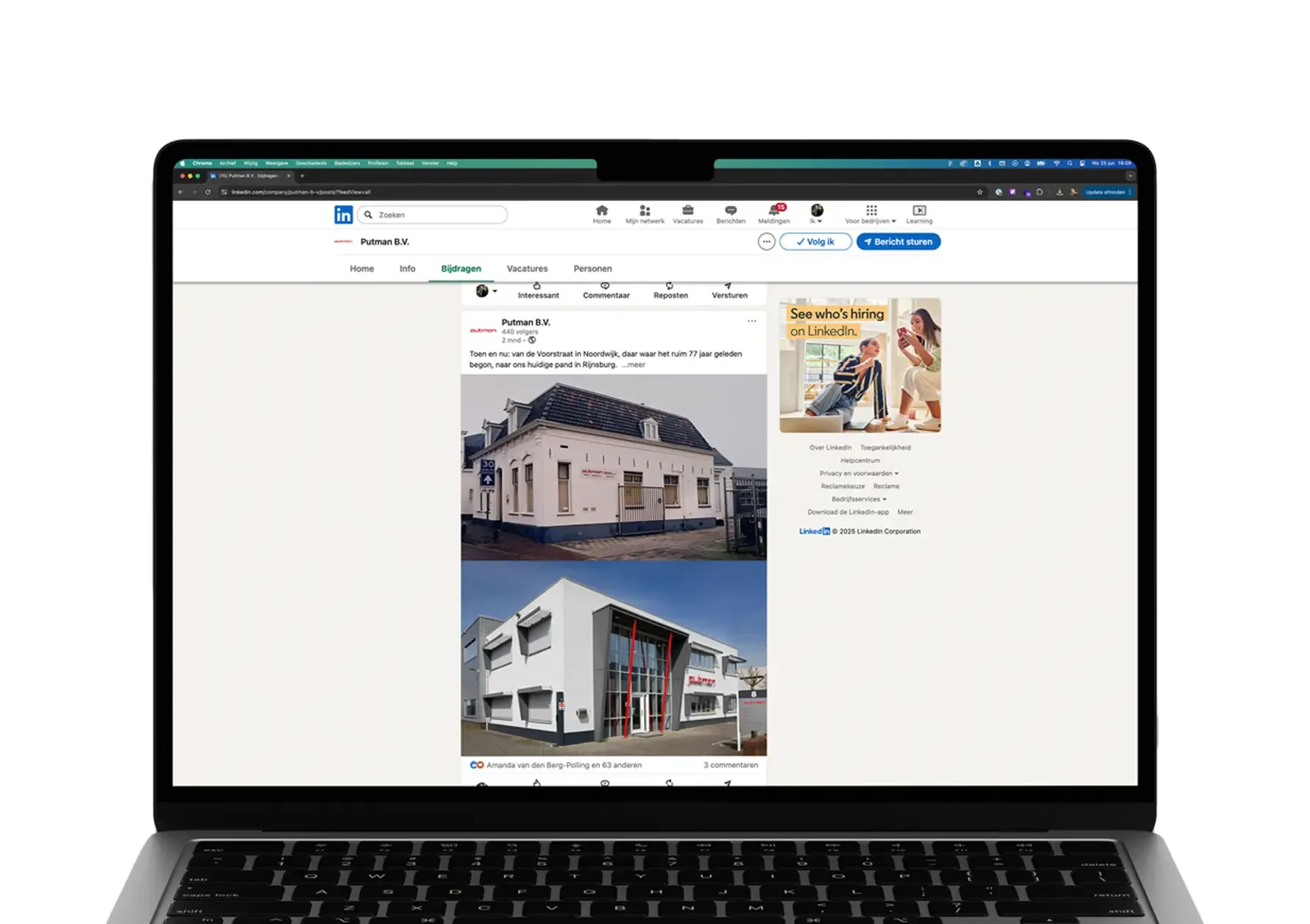Switch to the Info tab
This screenshot has height=924, width=1310.
(x=407, y=269)
